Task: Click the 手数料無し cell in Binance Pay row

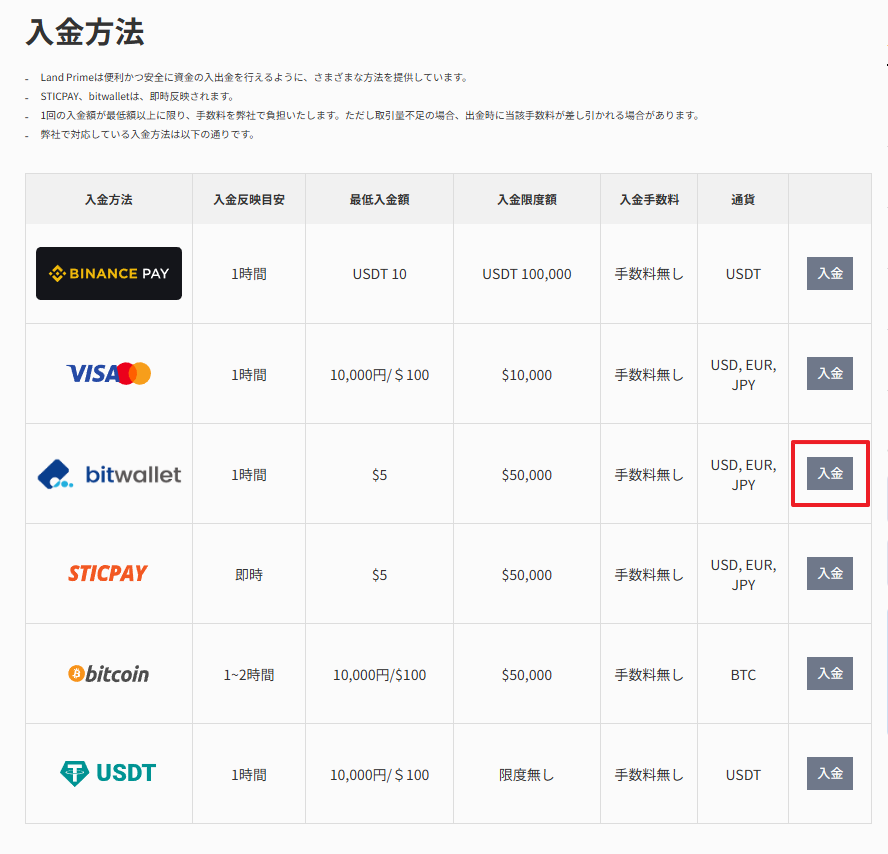Action: pyautogui.click(x=649, y=274)
